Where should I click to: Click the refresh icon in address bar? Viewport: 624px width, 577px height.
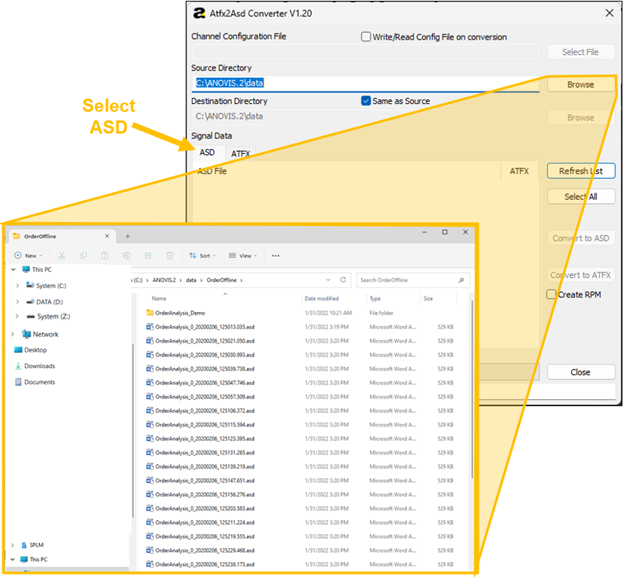pos(343,280)
